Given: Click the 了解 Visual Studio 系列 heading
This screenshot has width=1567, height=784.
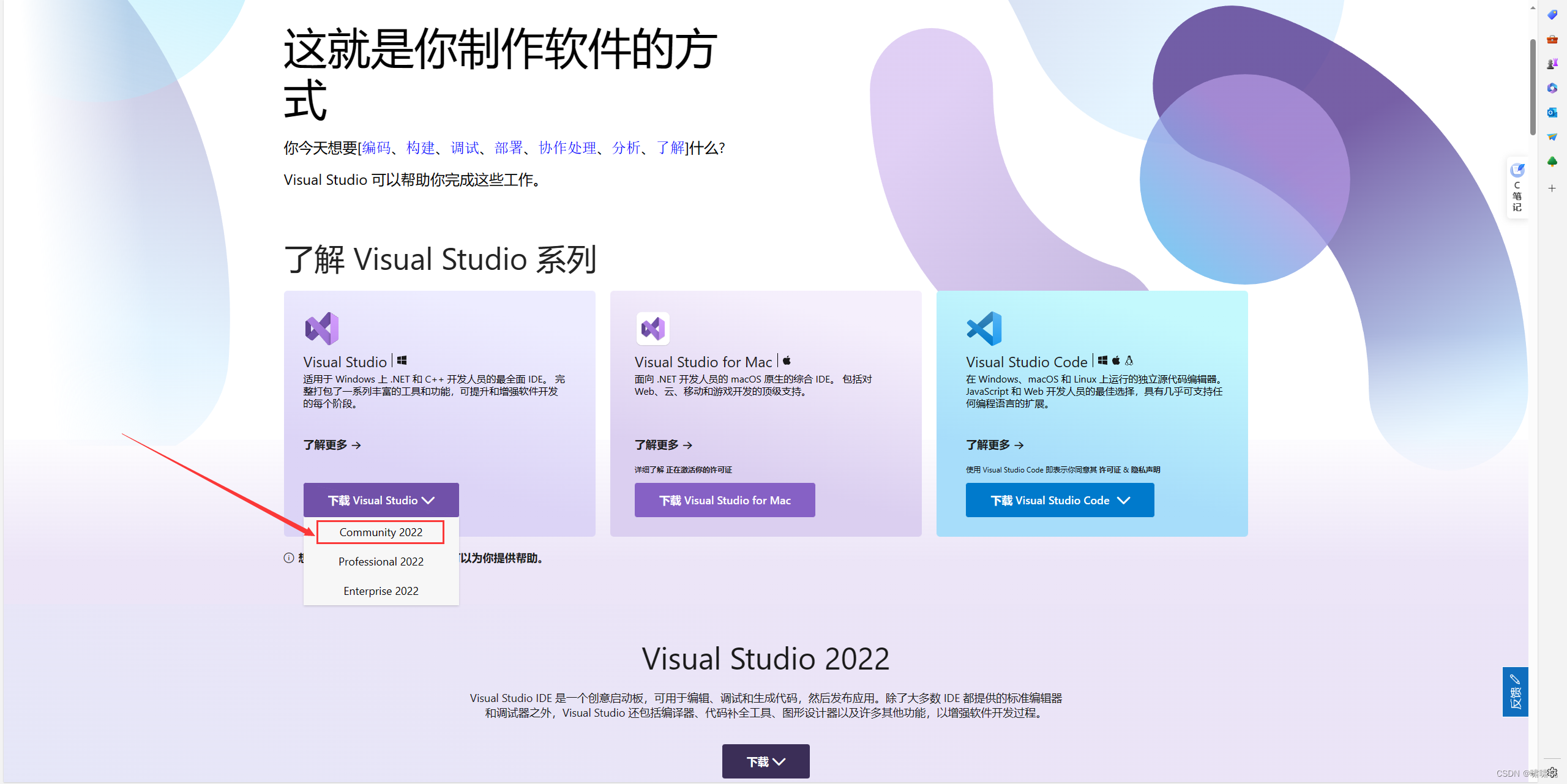Looking at the screenshot, I should point(439,259).
